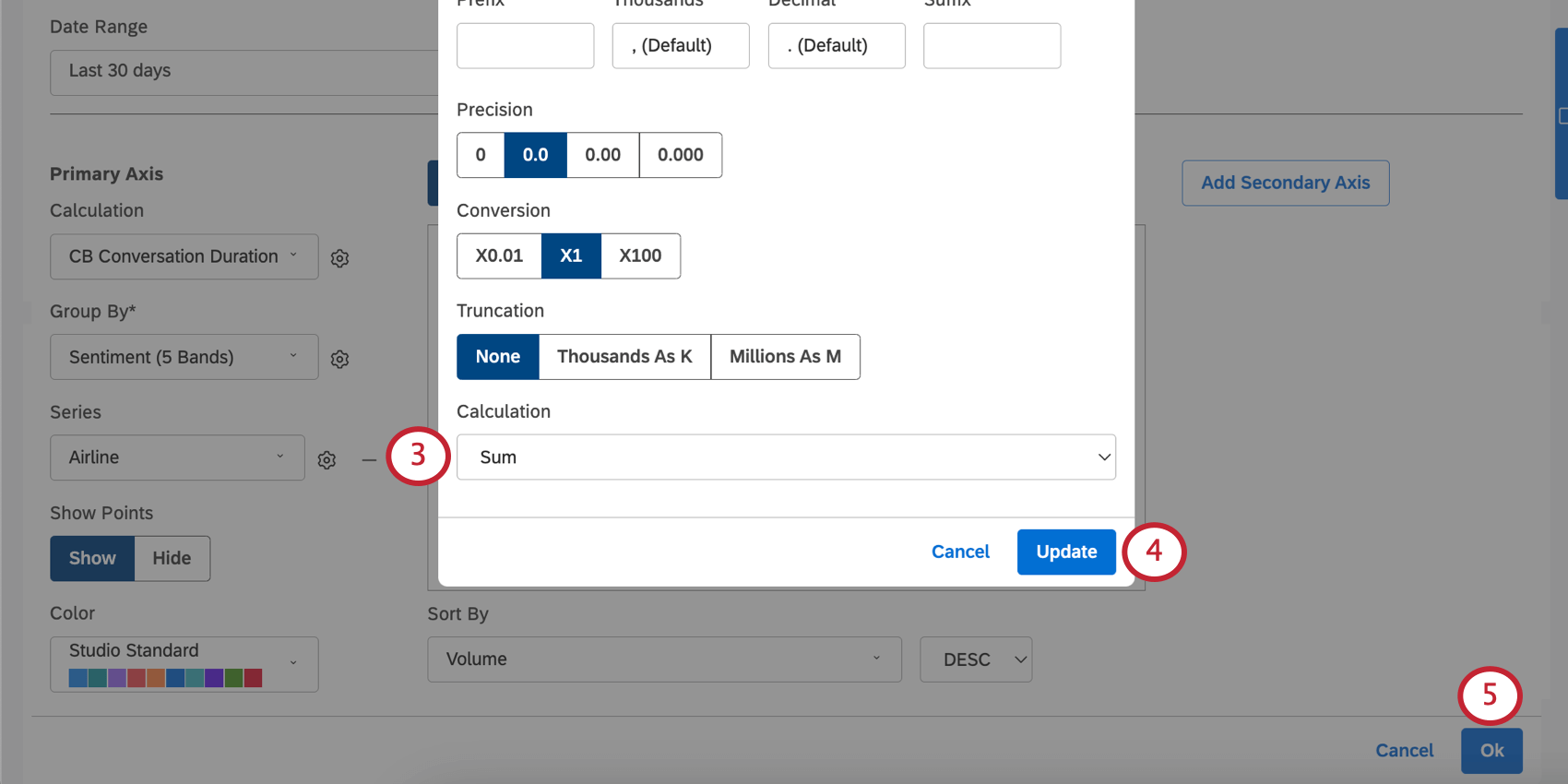This screenshot has height=784, width=1568.
Task: Hide points on the chart
Action: pyautogui.click(x=172, y=558)
